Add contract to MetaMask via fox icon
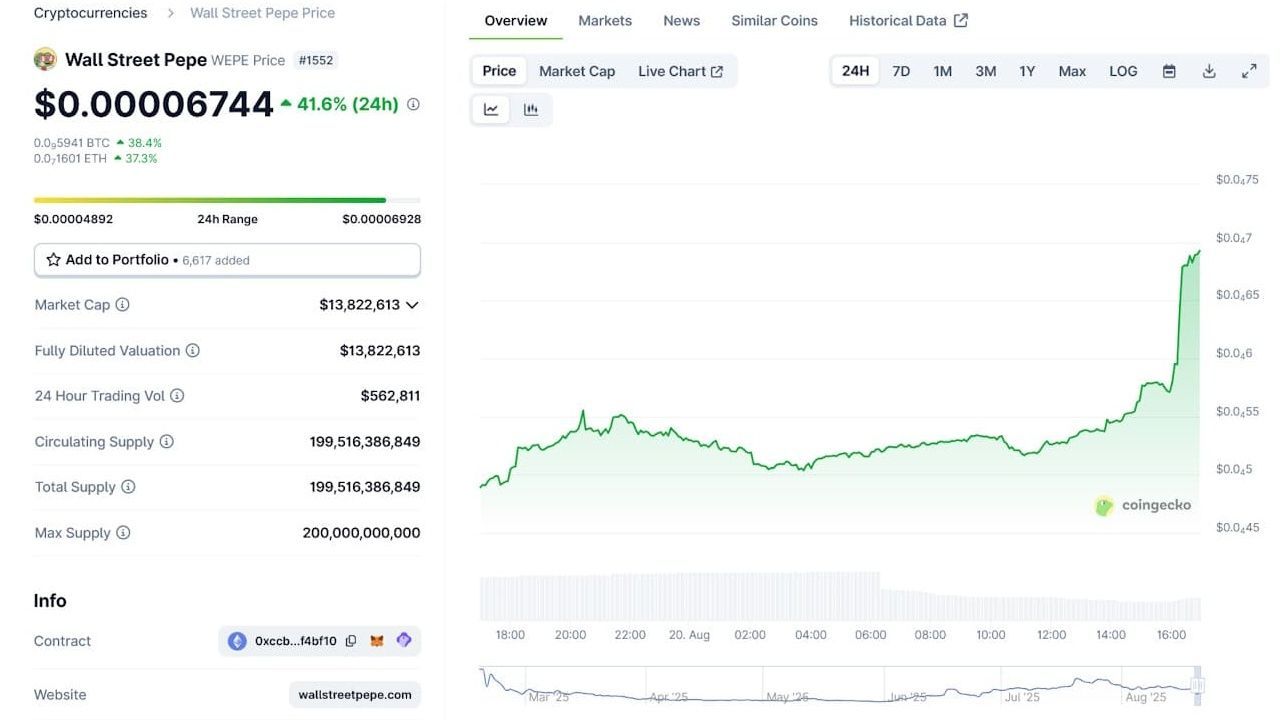 click(377, 640)
